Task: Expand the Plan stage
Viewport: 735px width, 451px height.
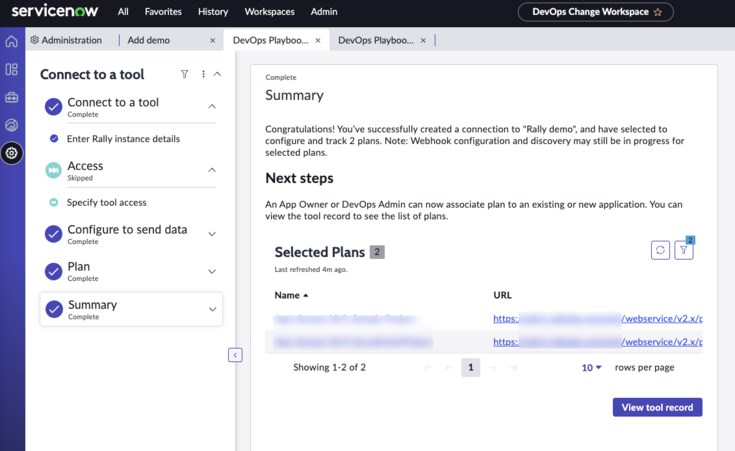Action: click(x=212, y=271)
